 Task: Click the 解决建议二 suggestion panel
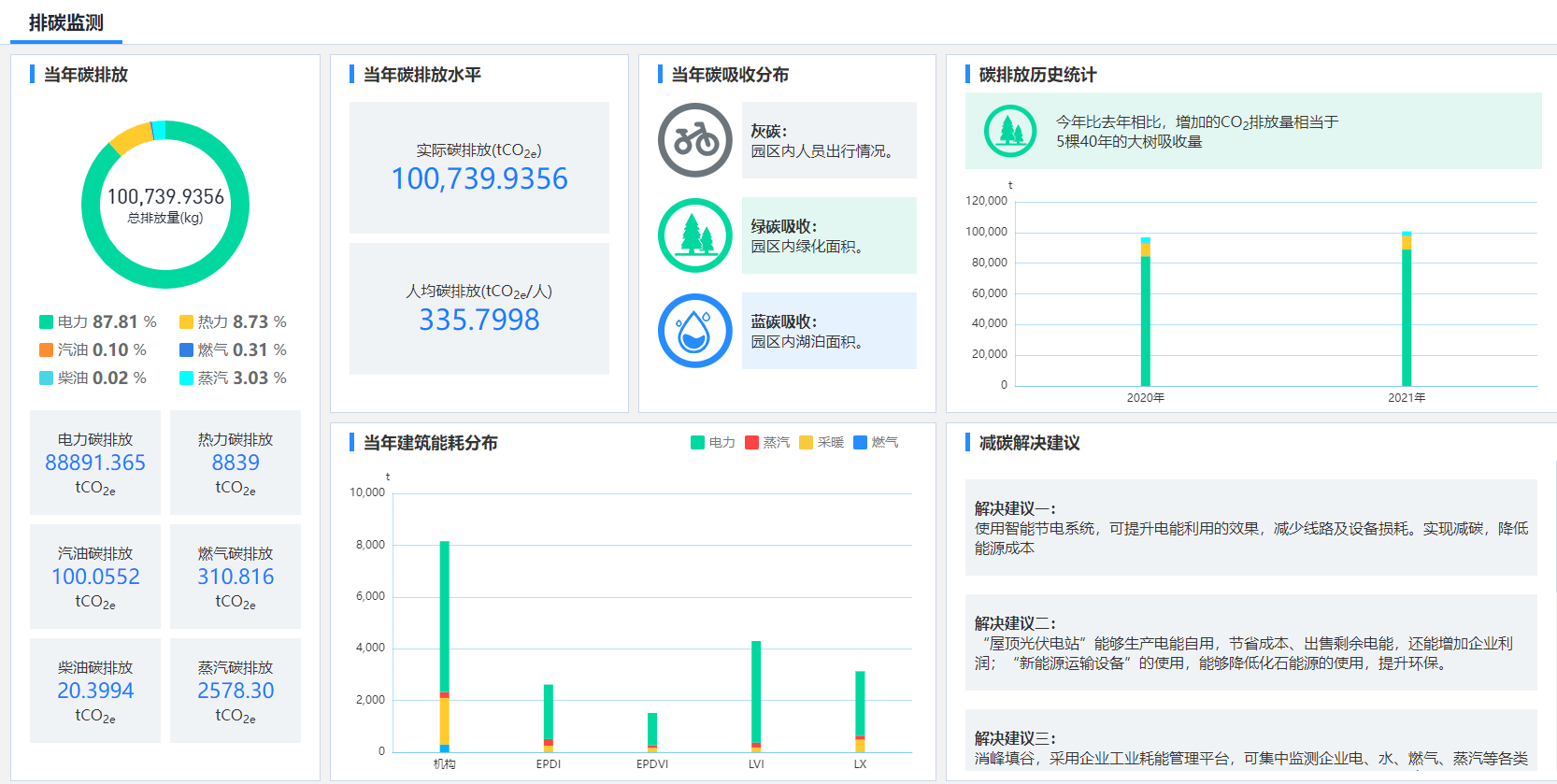coord(1250,643)
